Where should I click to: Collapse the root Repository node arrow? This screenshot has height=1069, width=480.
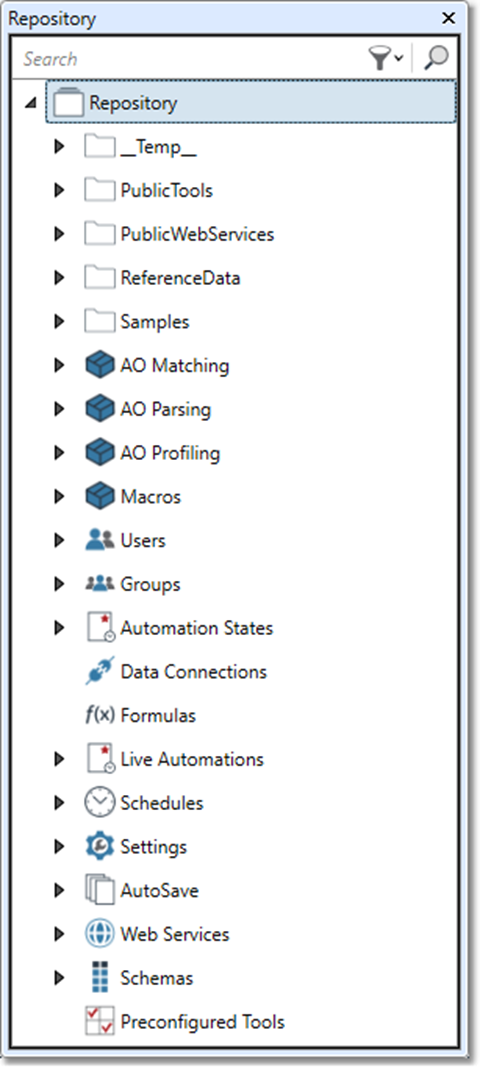click(30, 104)
